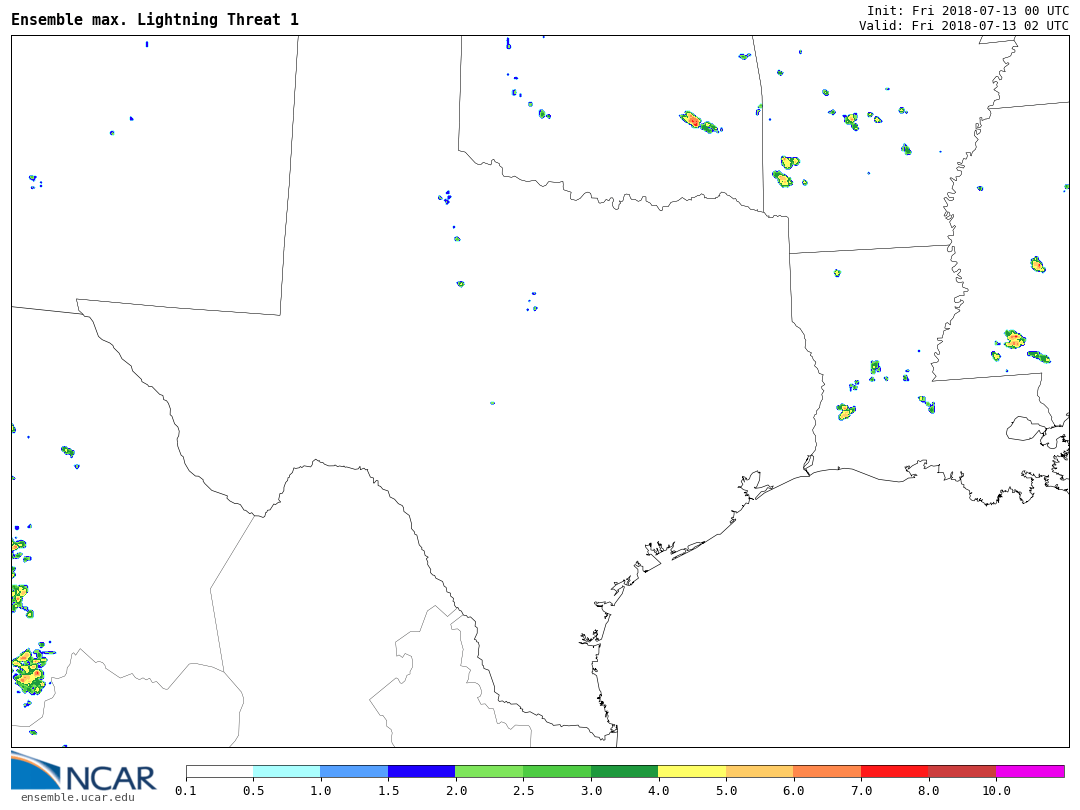Select the yellow 4.0–5.0 legend swatch

click(692, 771)
